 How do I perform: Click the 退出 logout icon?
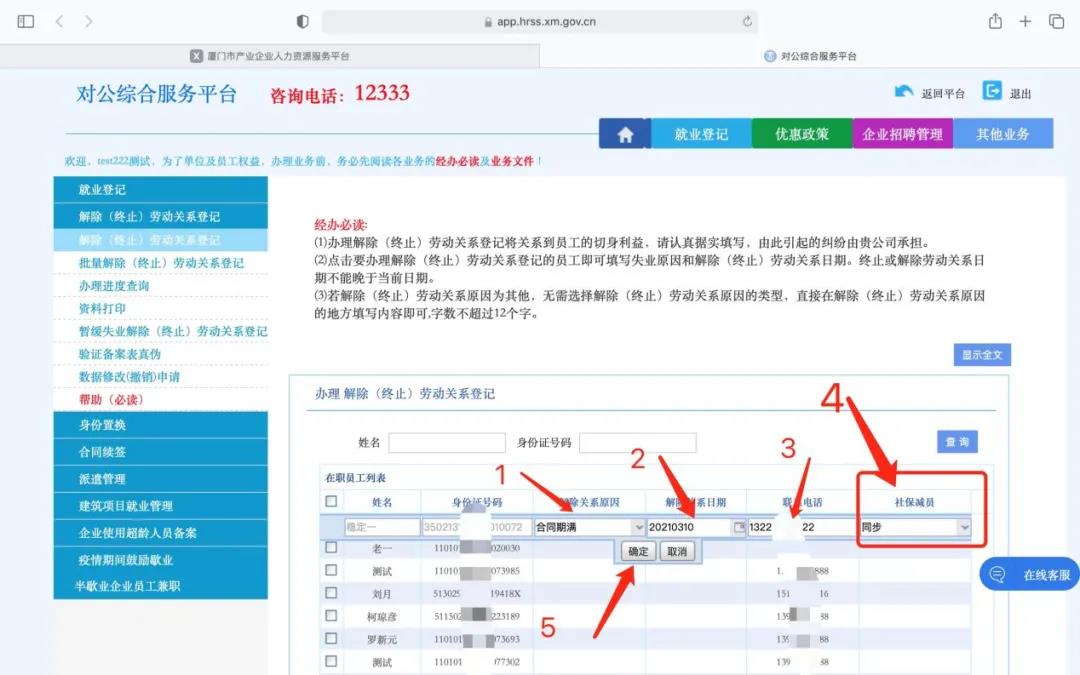992,91
